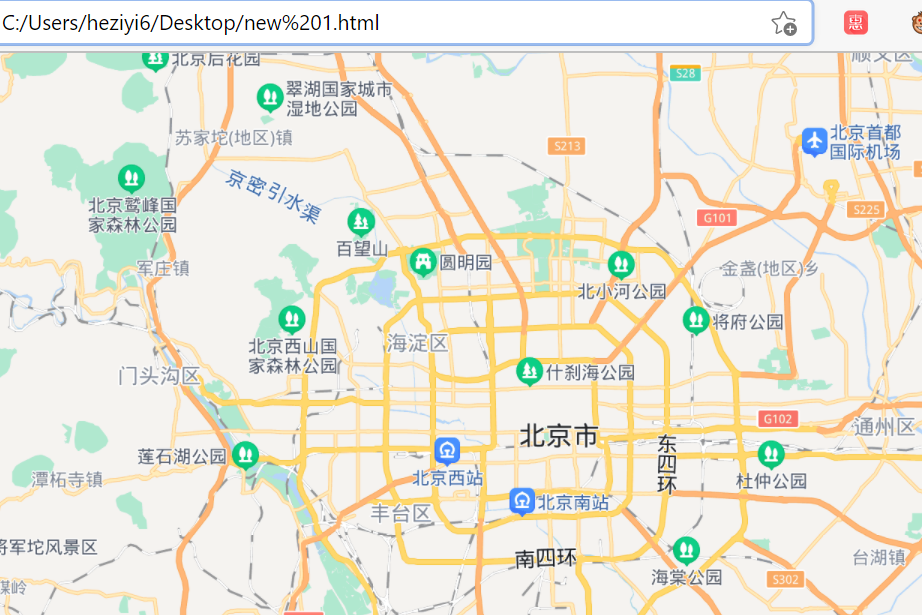Select the 海棠公园 park marker
The height and width of the screenshot is (615, 922).
[x=686, y=547]
